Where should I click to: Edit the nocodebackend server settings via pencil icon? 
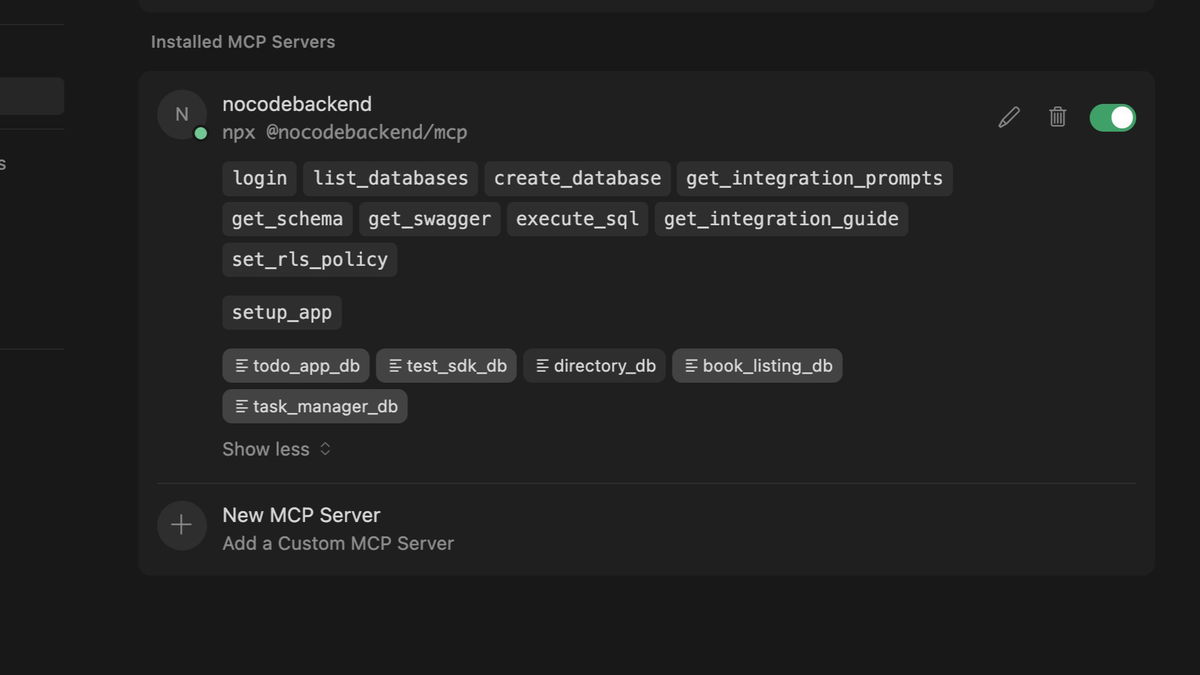(1008, 117)
